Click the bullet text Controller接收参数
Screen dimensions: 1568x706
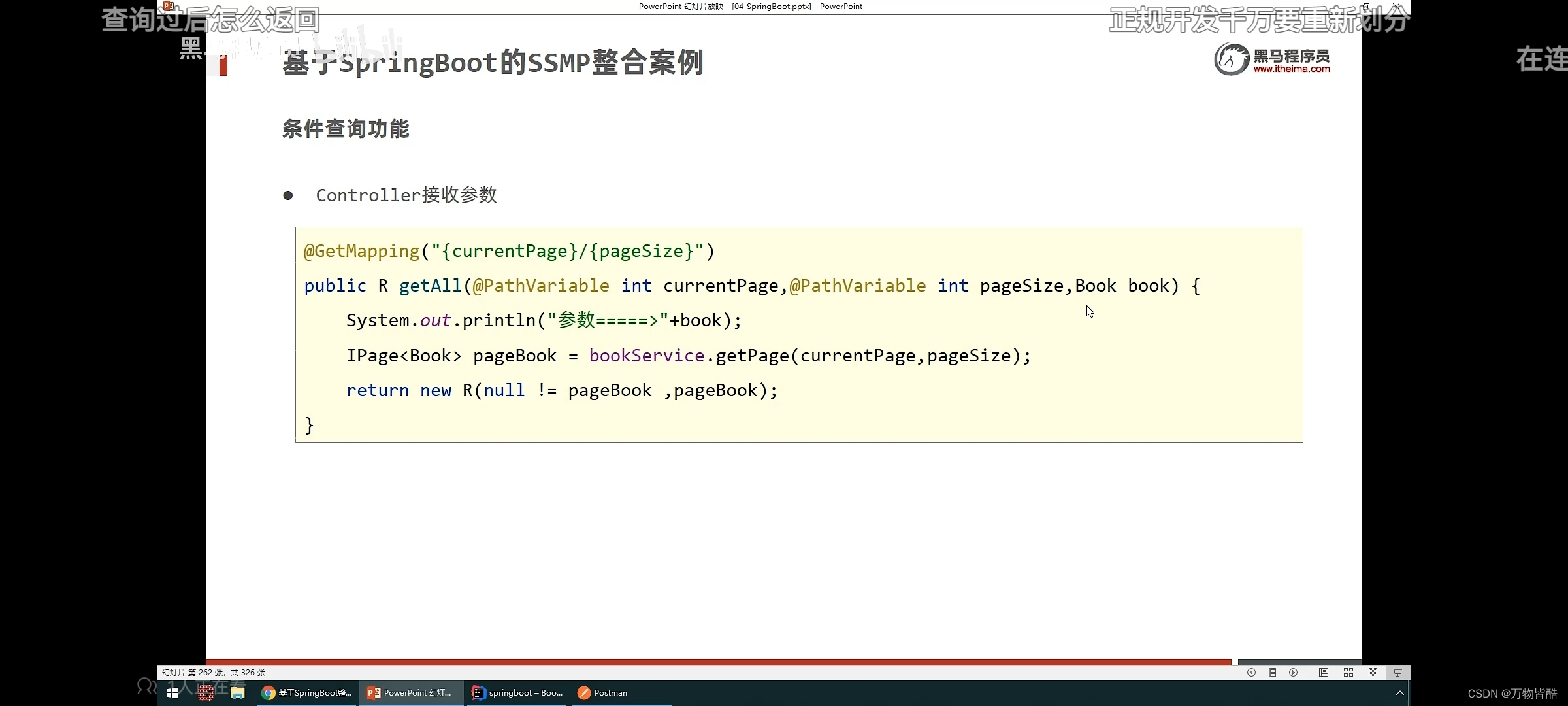(x=406, y=195)
